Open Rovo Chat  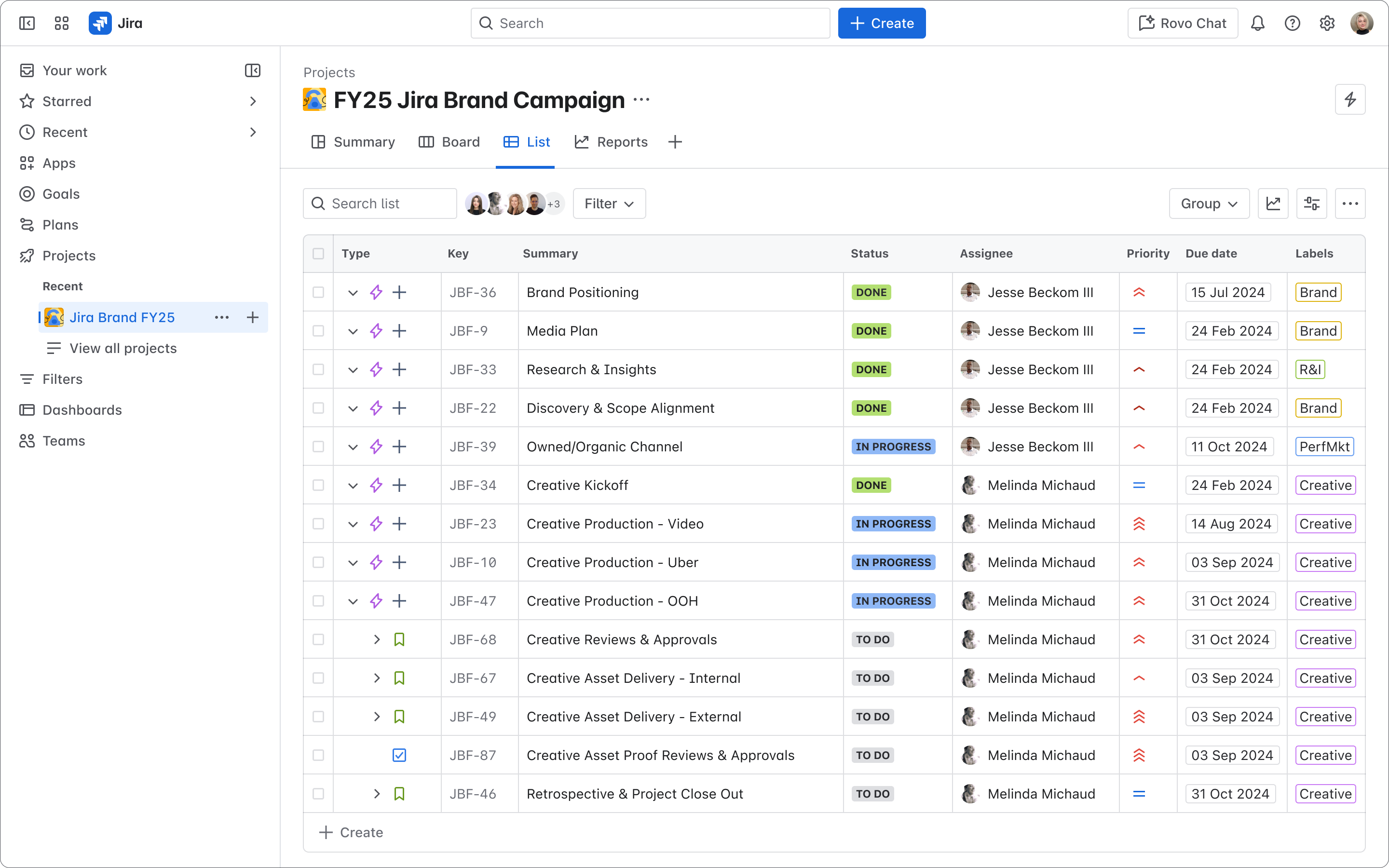pyautogui.click(x=1182, y=23)
